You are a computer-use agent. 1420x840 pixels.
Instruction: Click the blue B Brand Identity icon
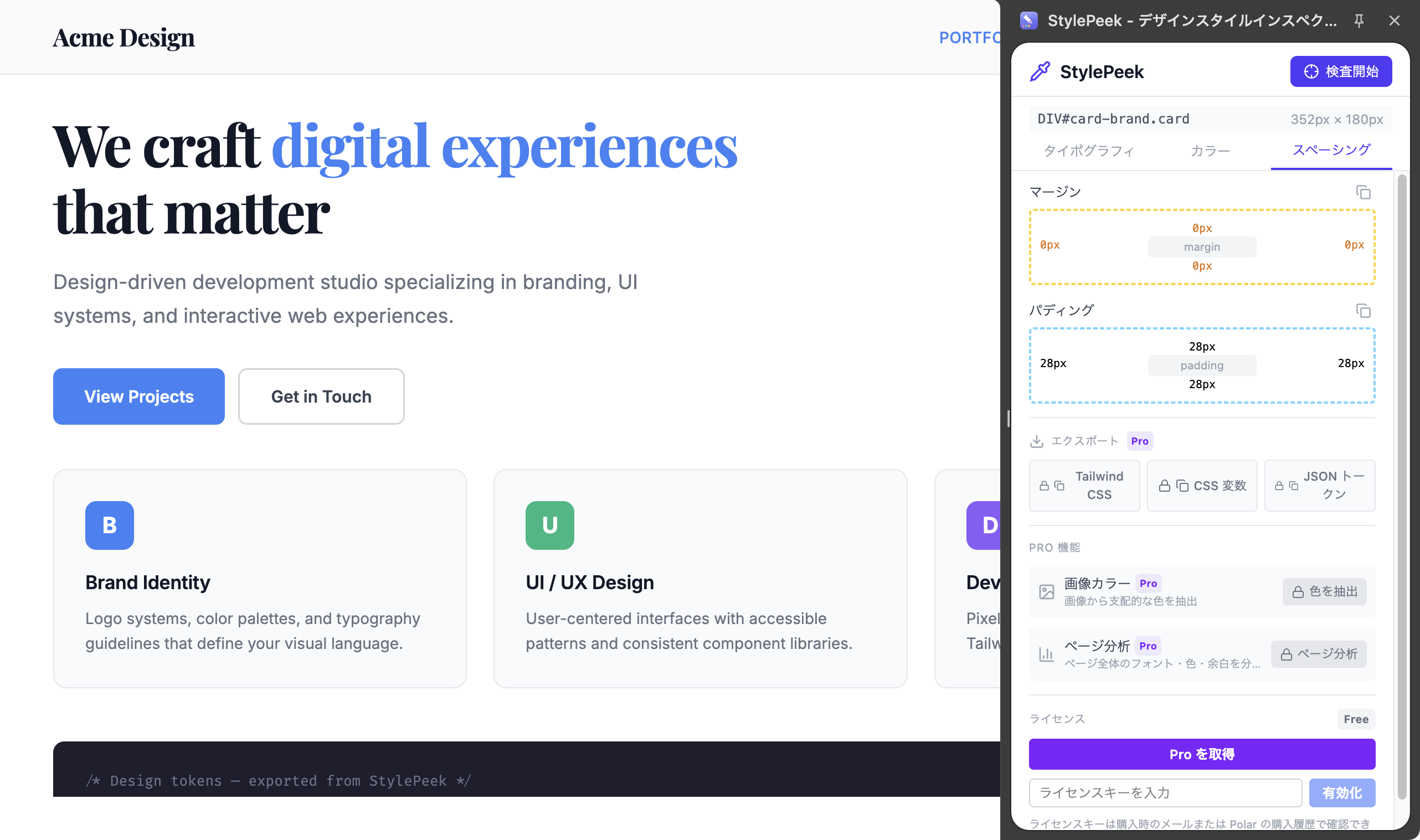click(x=109, y=525)
